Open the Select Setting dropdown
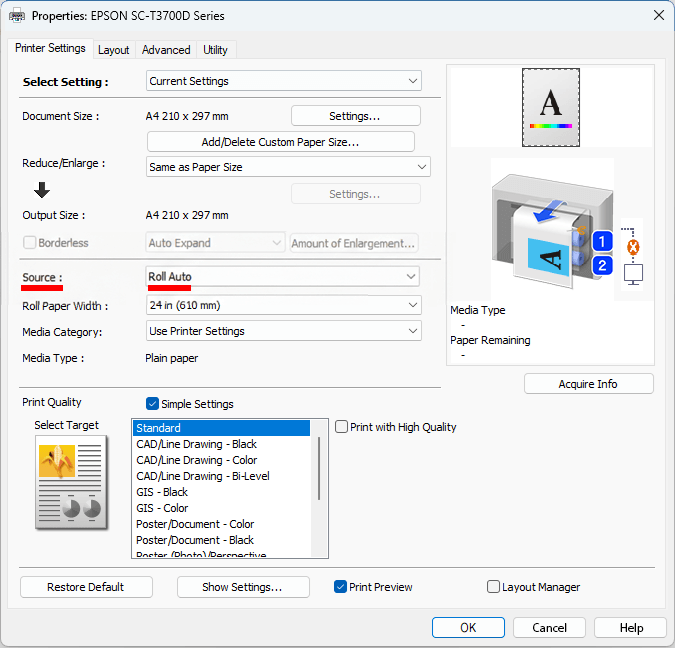 coord(284,81)
